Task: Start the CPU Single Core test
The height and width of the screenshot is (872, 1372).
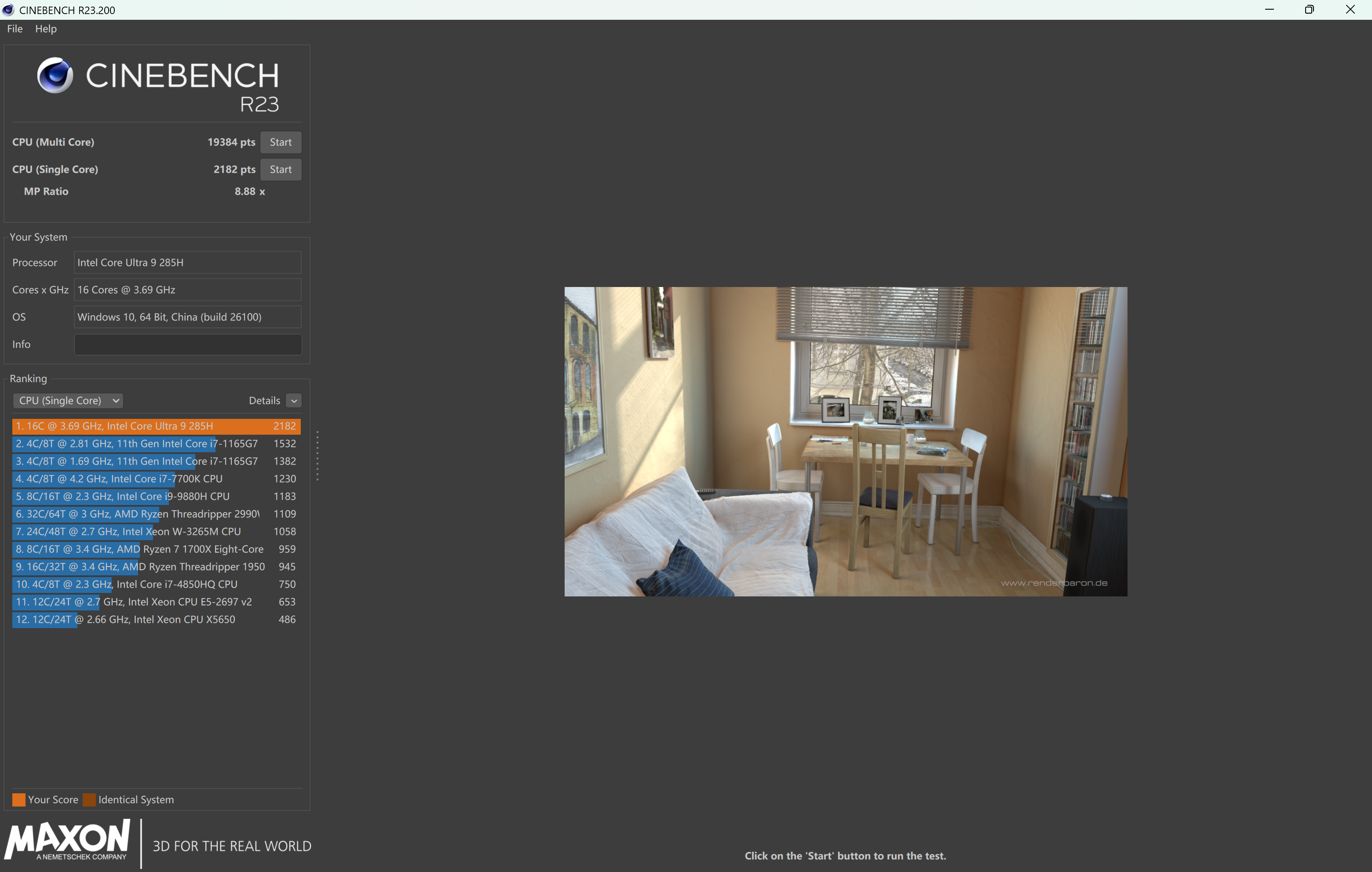Action: [x=280, y=169]
